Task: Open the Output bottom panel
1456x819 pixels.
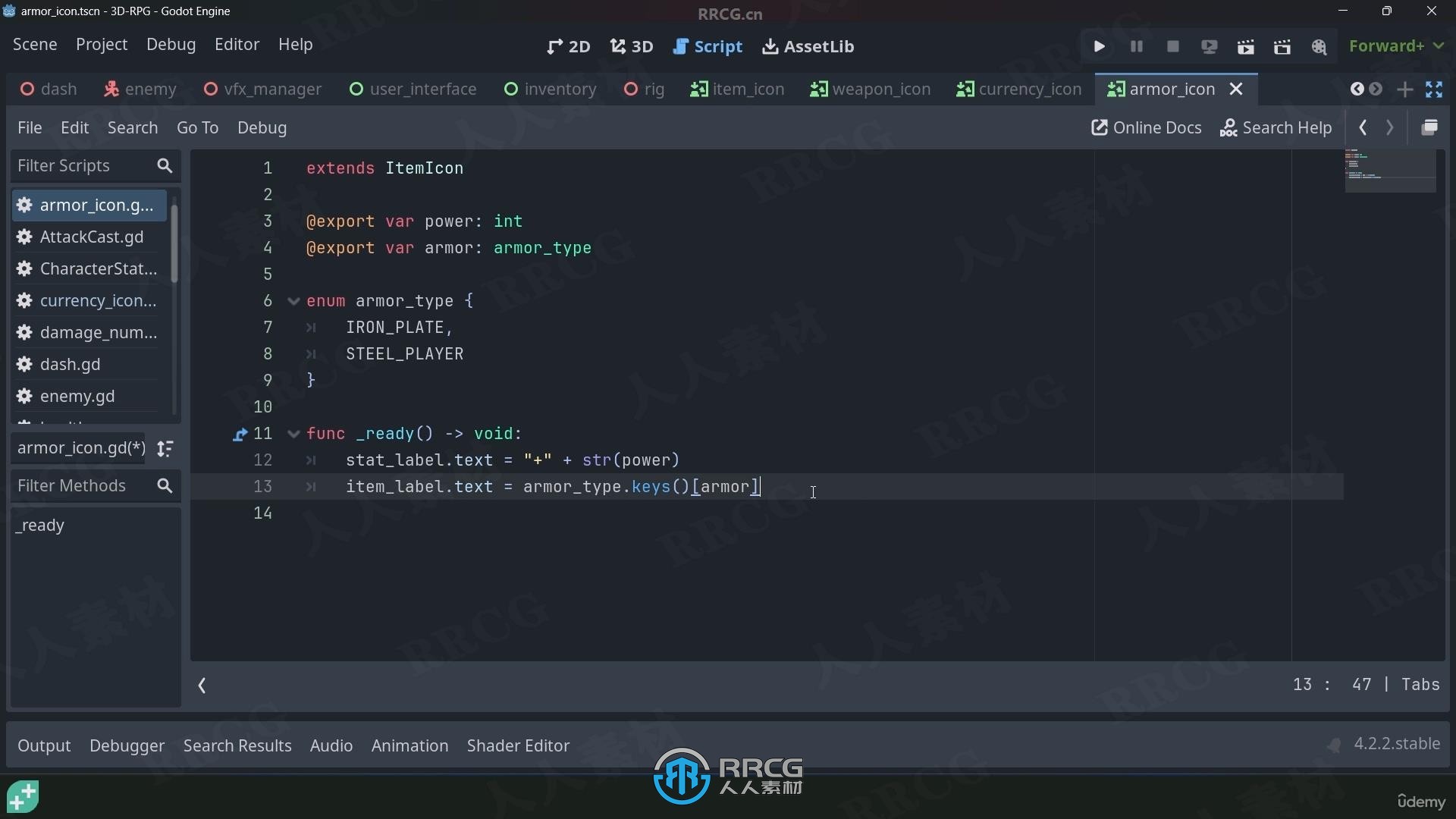Action: (44, 745)
